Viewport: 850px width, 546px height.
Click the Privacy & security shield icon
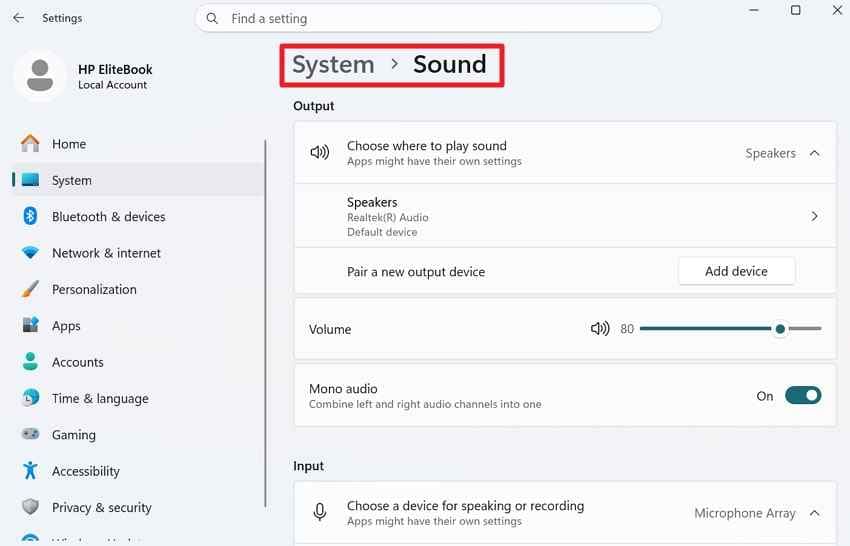[30, 507]
